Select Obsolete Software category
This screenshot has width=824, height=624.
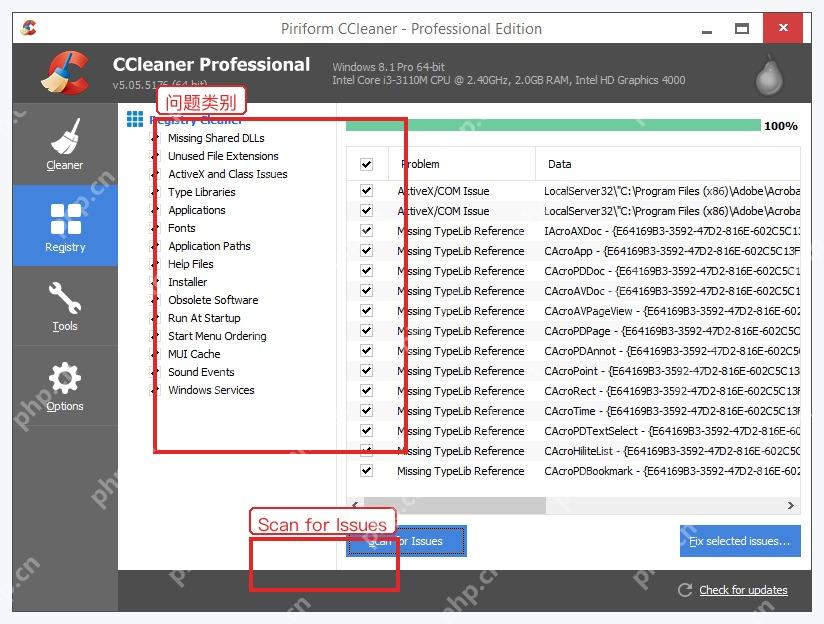(x=213, y=300)
